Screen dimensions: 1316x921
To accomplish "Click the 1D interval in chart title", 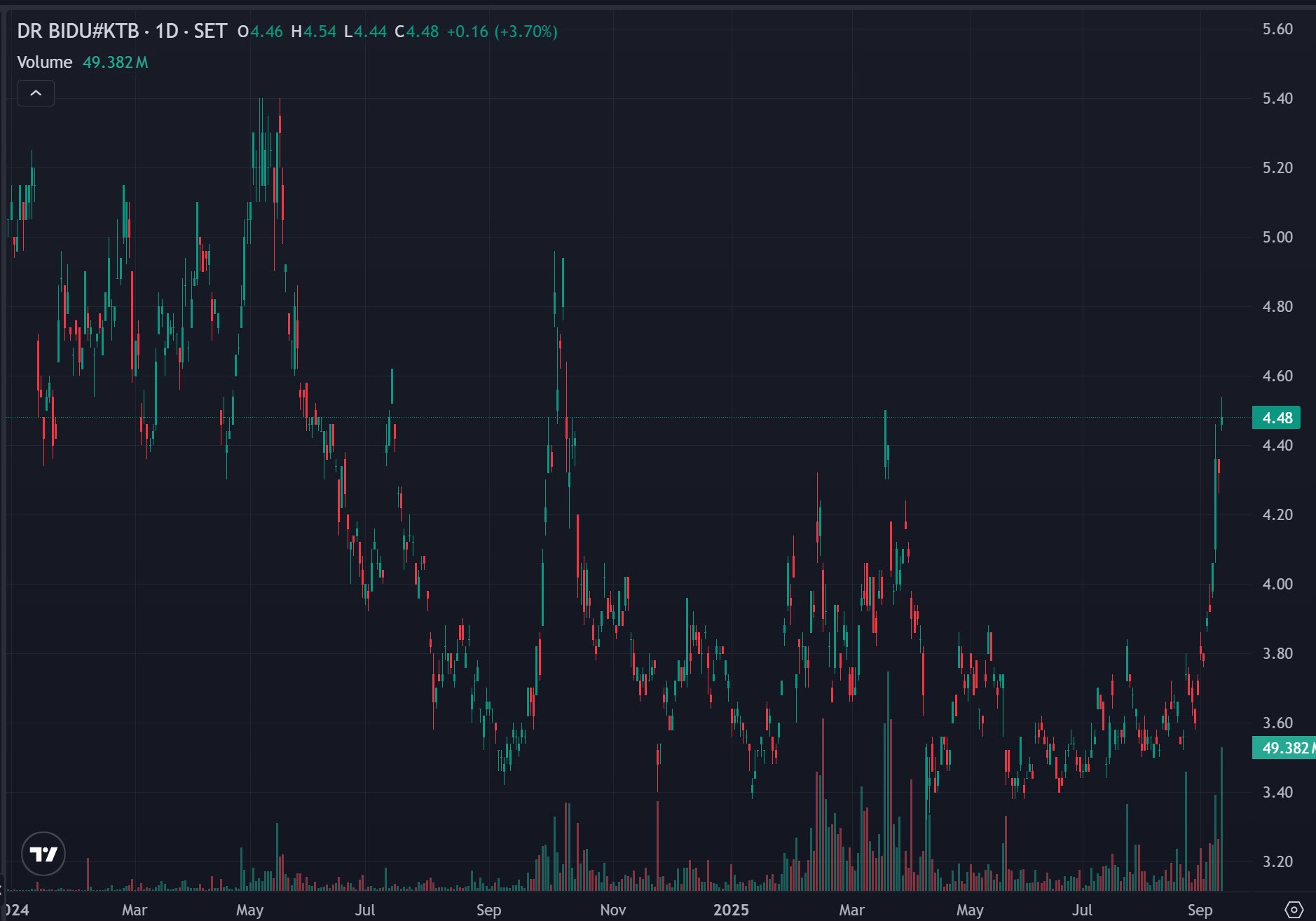I will pos(167,32).
